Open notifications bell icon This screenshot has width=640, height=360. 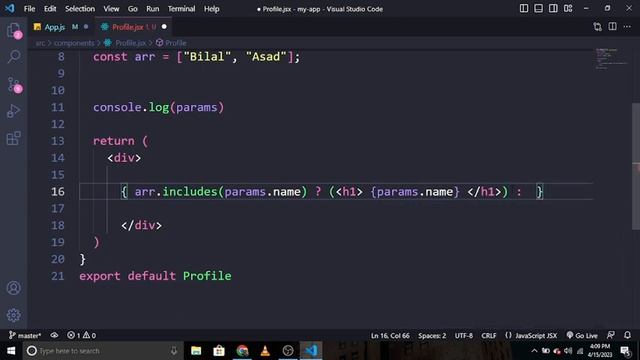tap(627, 336)
